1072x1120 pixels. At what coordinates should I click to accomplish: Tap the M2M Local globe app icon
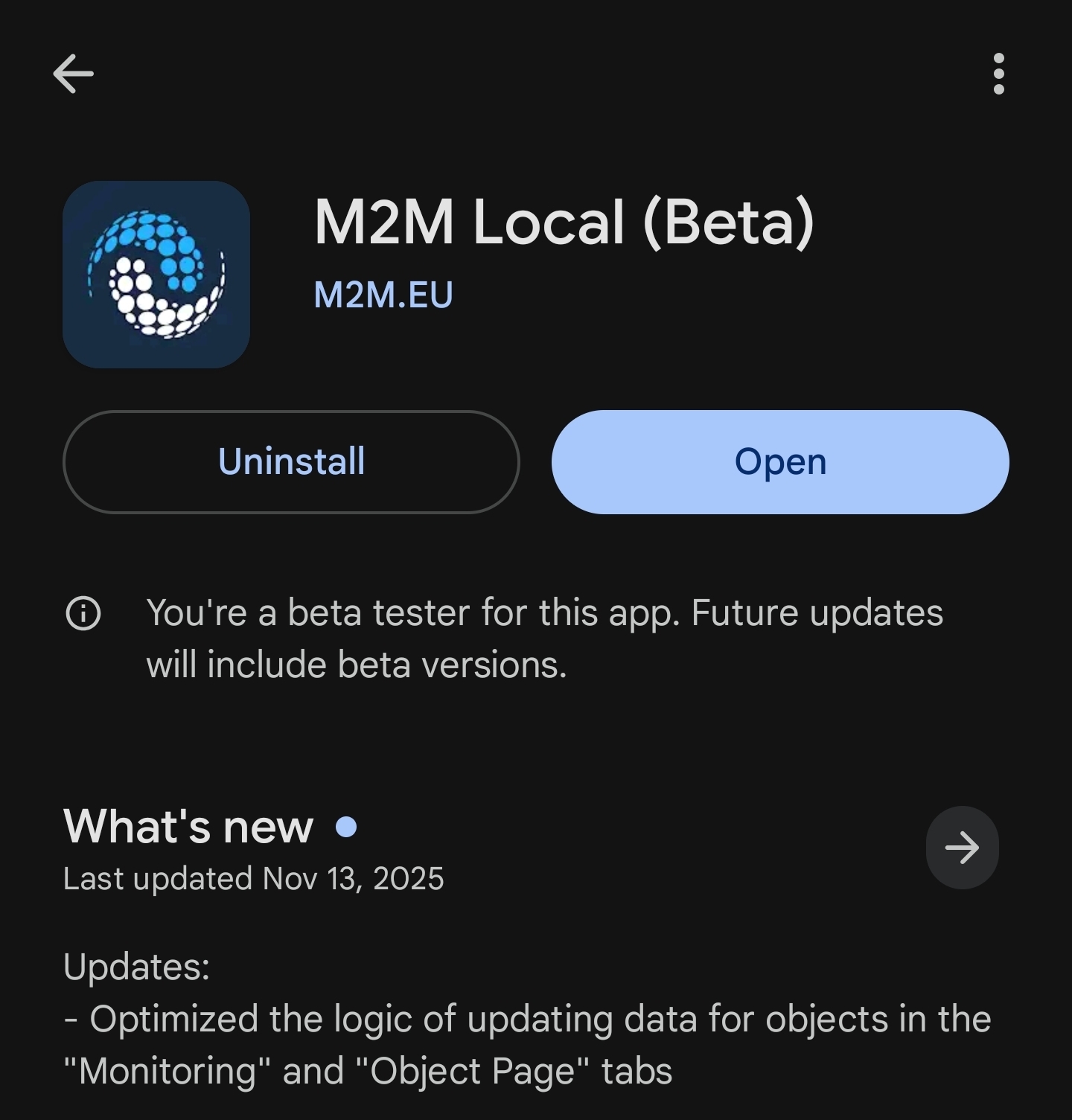coord(156,275)
